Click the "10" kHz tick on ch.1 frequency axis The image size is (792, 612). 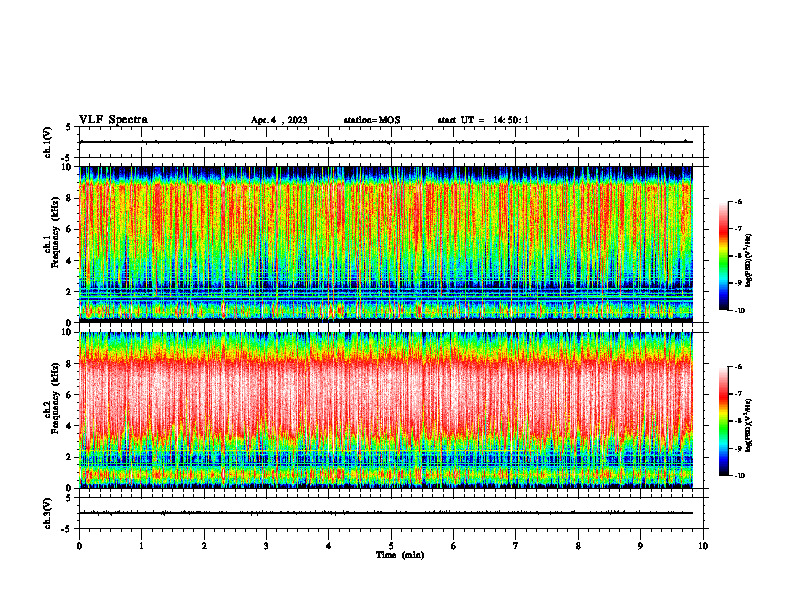(x=68, y=167)
